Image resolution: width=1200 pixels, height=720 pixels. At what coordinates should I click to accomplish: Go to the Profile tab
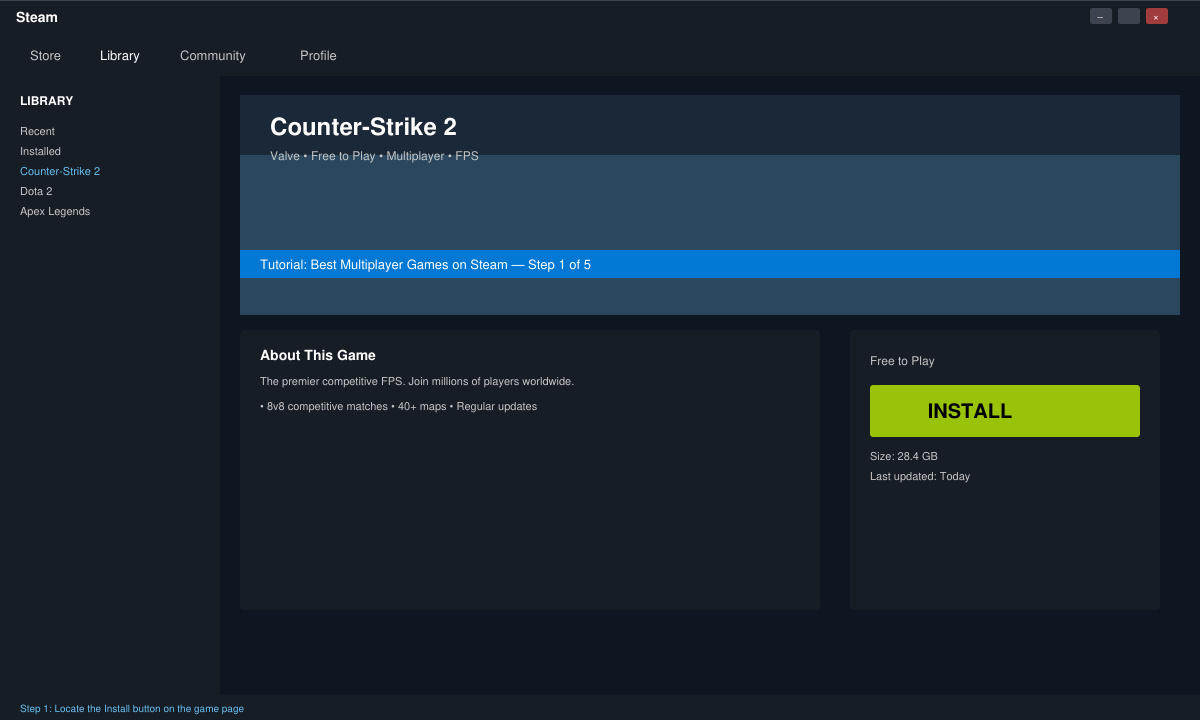click(x=318, y=56)
